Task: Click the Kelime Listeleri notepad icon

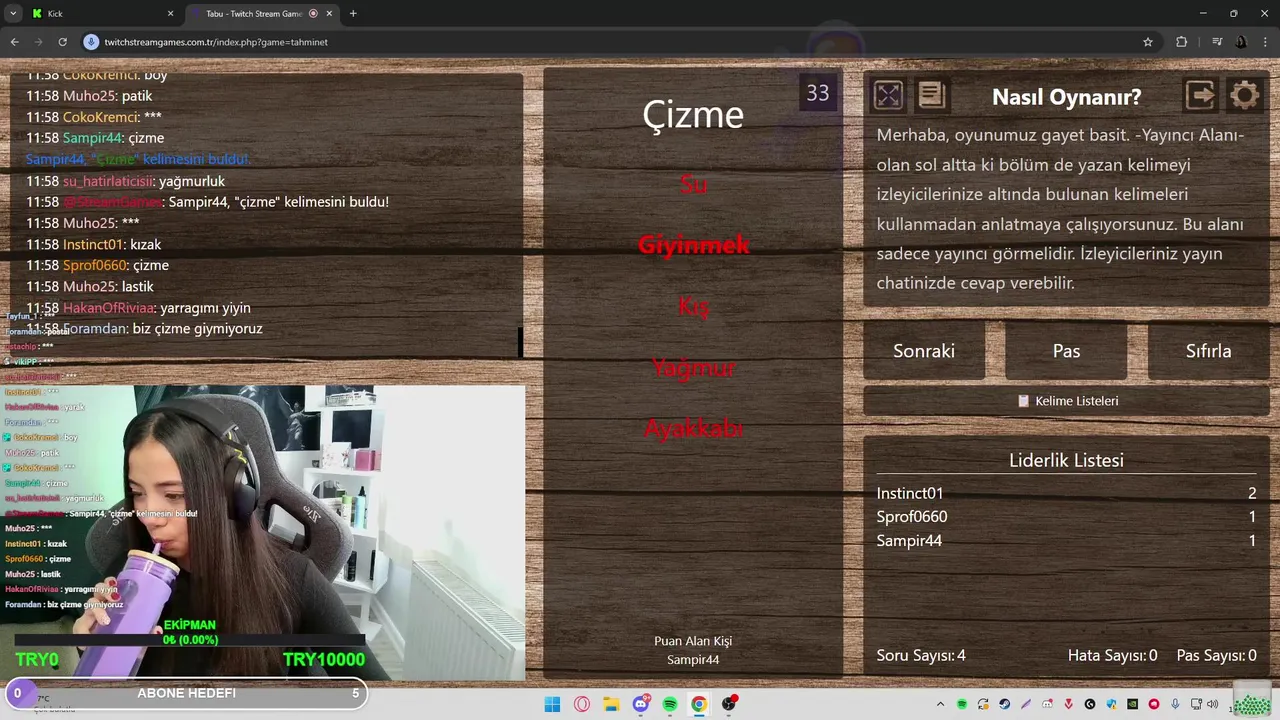Action: pyautogui.click(x=1023, y=401)
